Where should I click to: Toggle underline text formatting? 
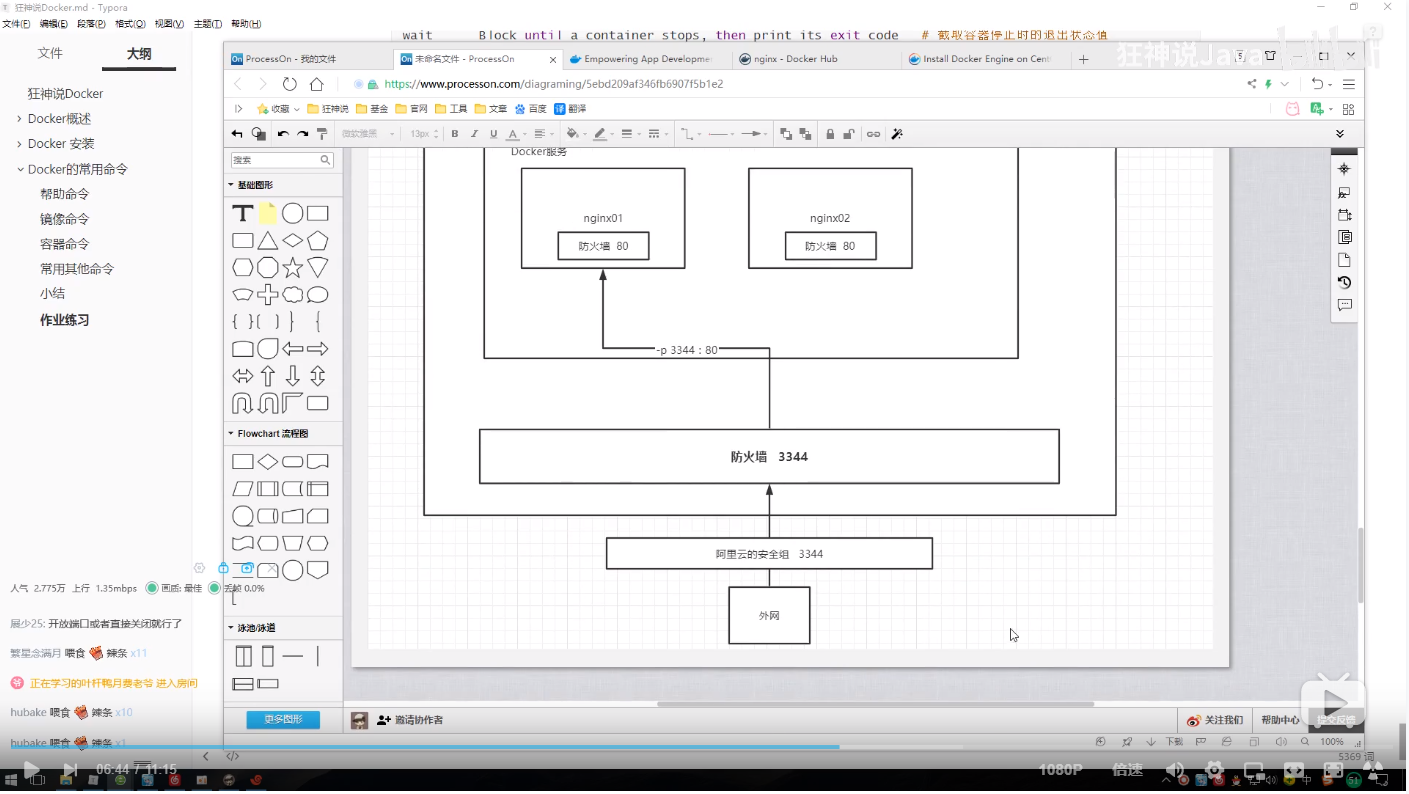(x=493, y=134)
